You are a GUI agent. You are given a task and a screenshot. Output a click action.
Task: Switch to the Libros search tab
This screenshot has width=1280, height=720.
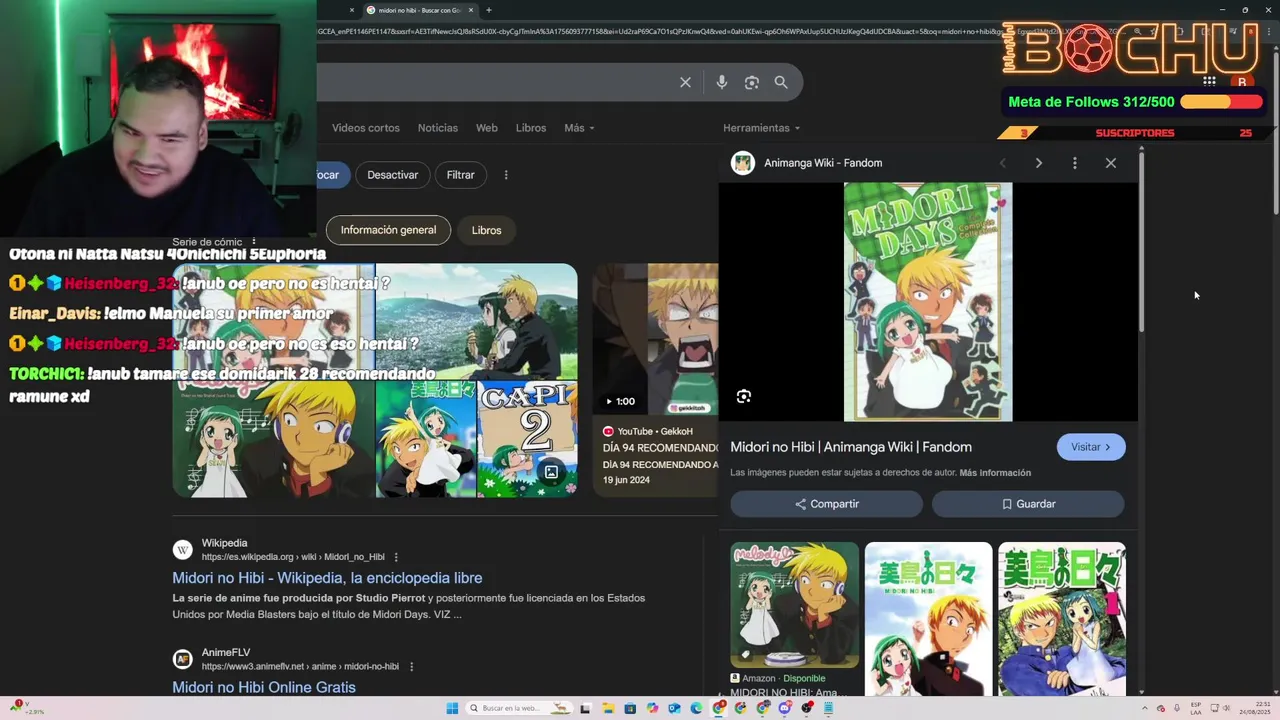(x=531, y=128)
